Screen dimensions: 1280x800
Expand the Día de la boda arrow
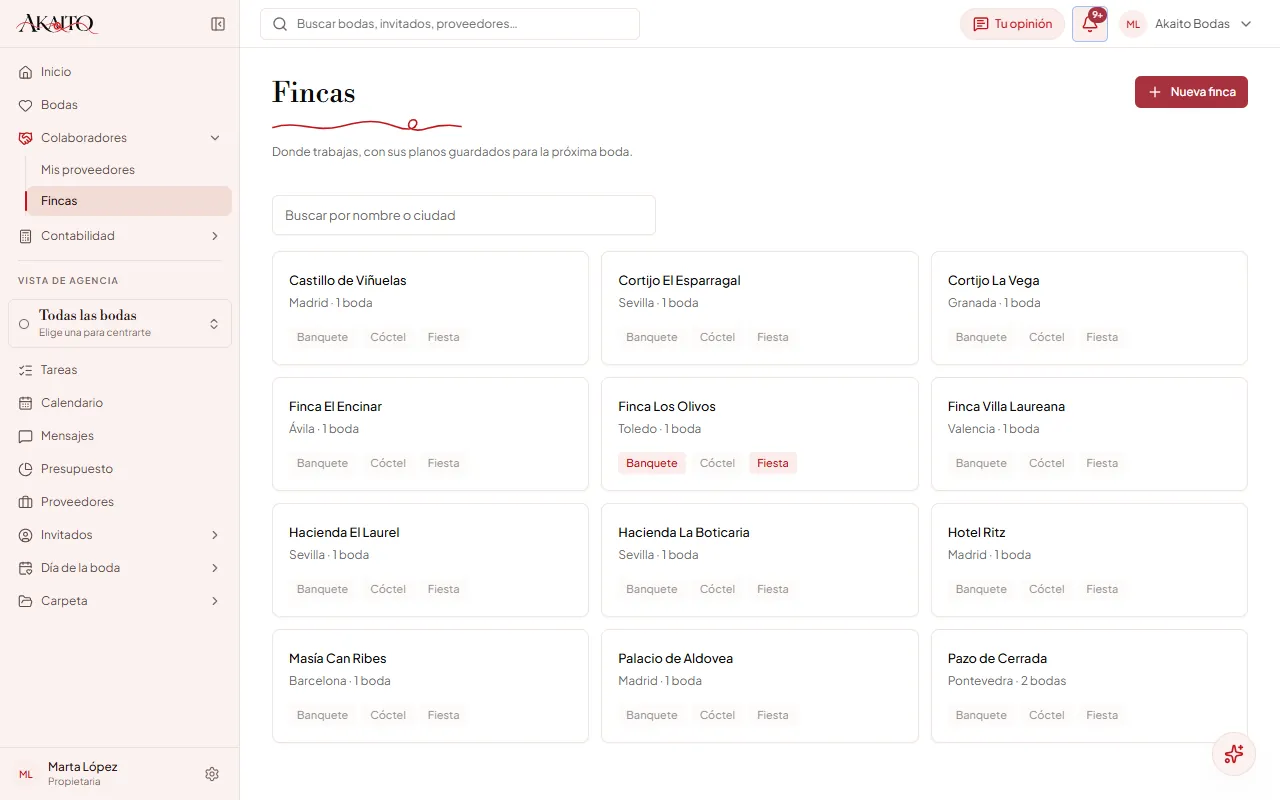(x=215, y=568)
